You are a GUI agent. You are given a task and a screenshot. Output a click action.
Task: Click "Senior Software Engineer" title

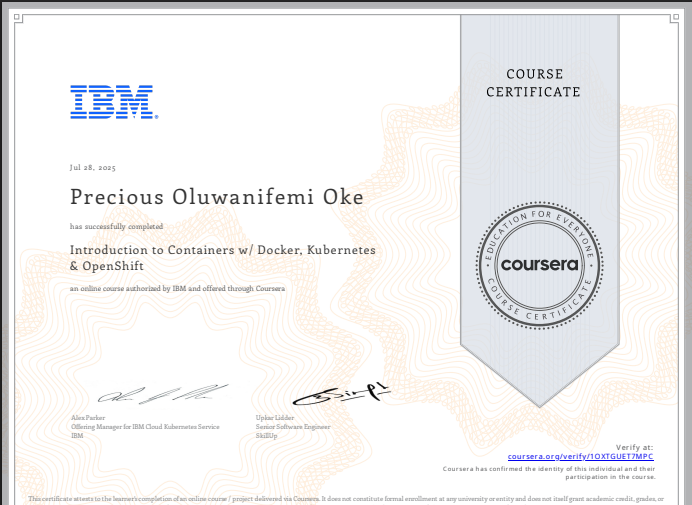293,426
